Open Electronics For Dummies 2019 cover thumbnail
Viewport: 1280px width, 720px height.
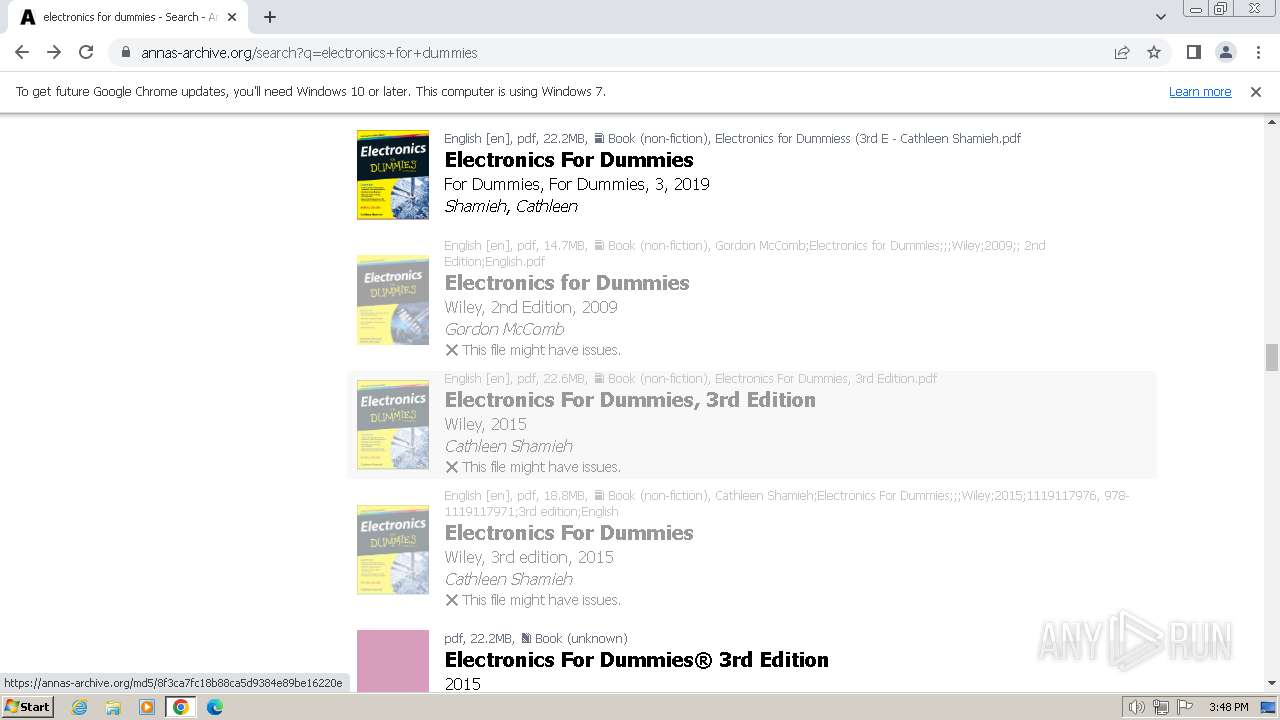pos(393,175)
